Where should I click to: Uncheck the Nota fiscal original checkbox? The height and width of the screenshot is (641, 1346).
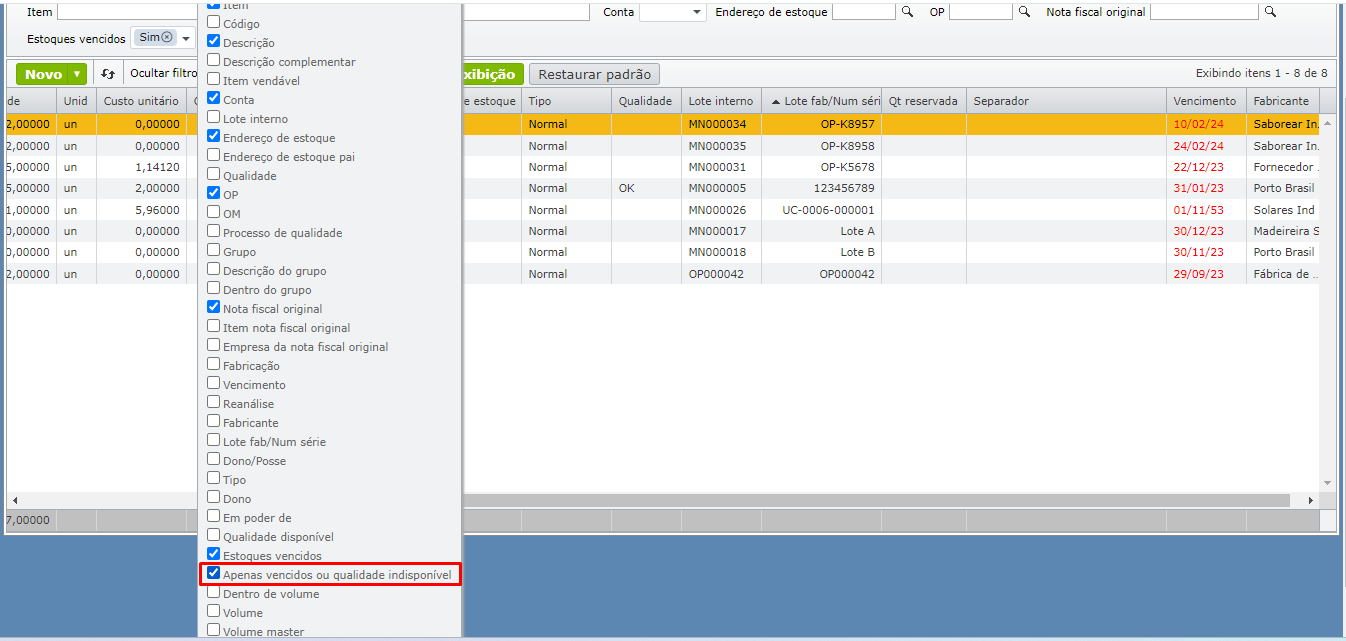click(x=214, y=308)
